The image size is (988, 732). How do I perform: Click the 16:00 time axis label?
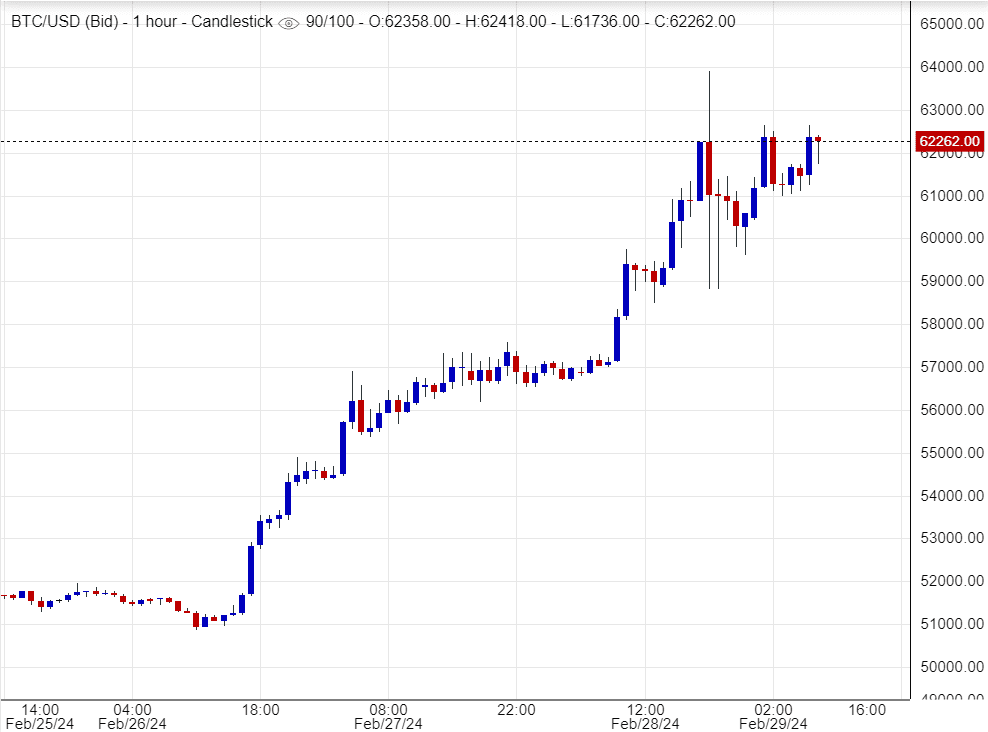coord(867,709)
